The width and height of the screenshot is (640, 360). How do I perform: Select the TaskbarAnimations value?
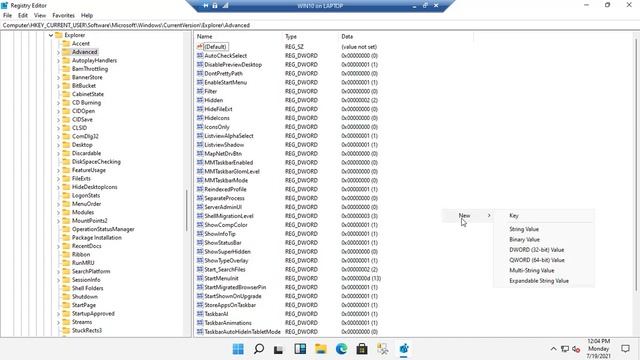coord(228,323)
